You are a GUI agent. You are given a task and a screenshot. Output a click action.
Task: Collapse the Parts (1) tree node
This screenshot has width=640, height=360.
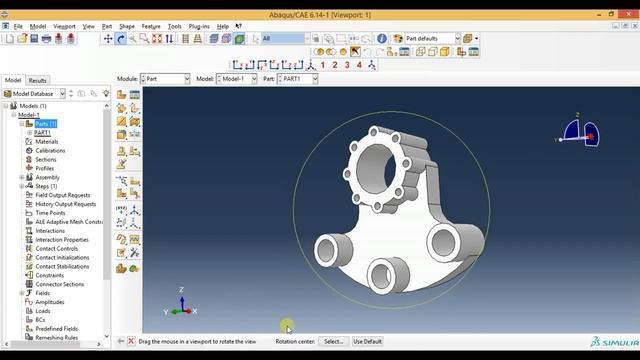pos(22,124)
